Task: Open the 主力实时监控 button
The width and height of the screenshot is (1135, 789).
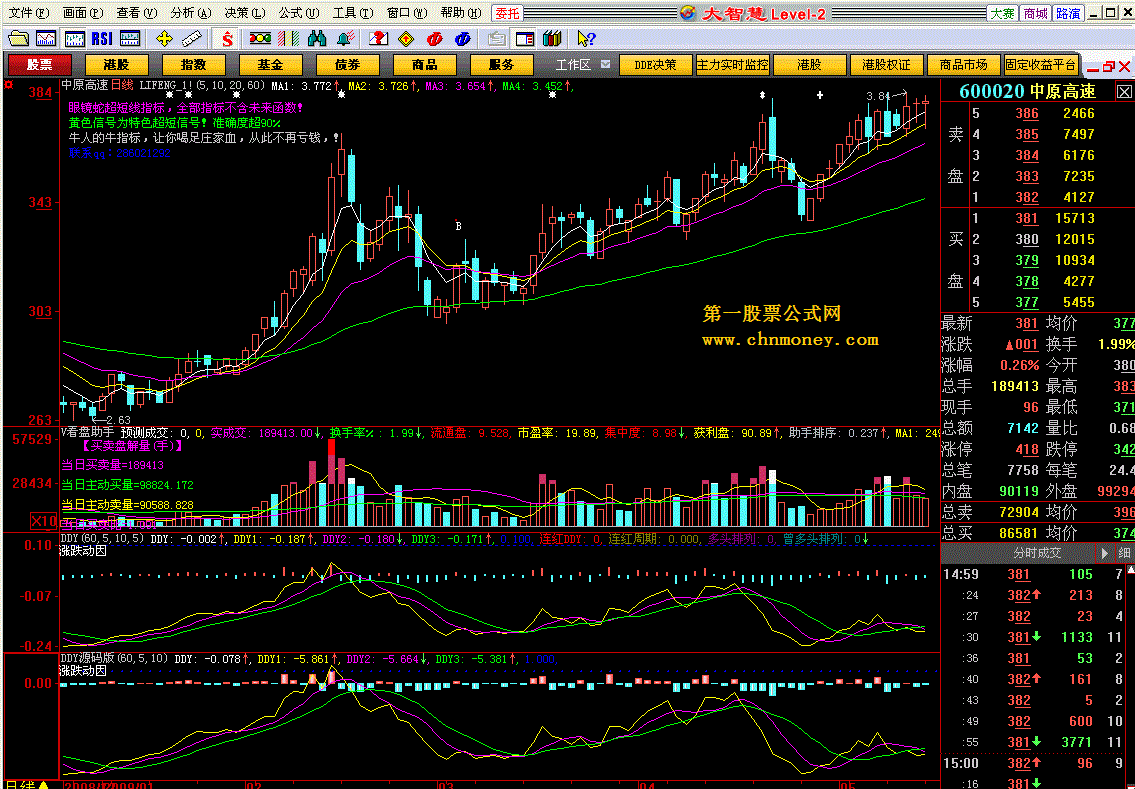Action: pos(733,64)
